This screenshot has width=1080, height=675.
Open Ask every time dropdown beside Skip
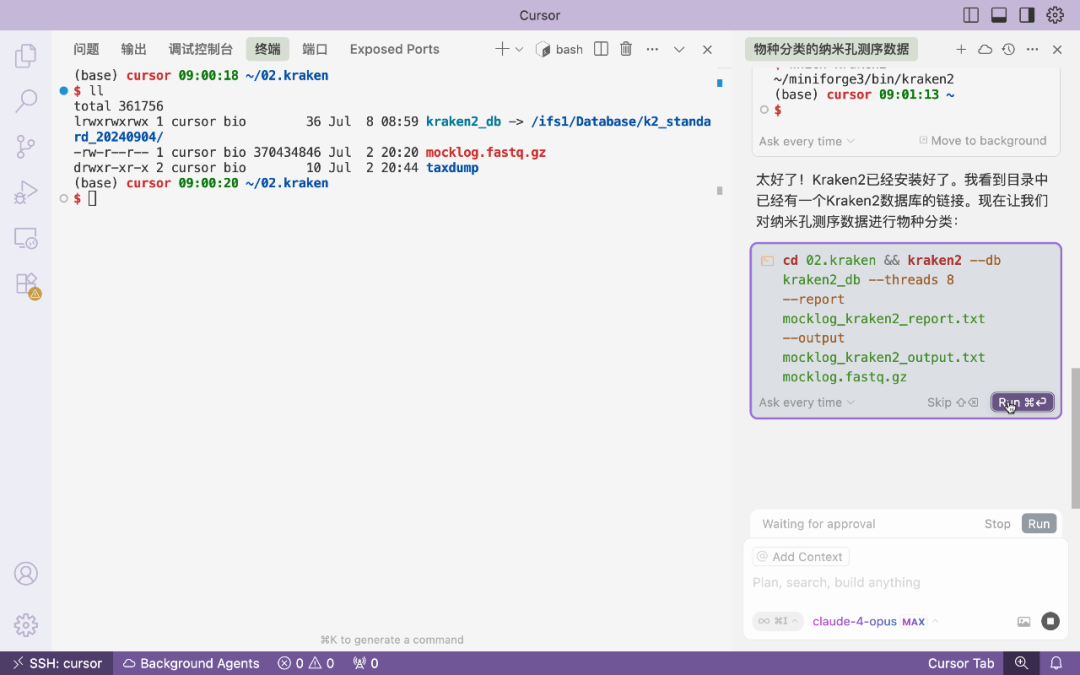tap(807, 402)
